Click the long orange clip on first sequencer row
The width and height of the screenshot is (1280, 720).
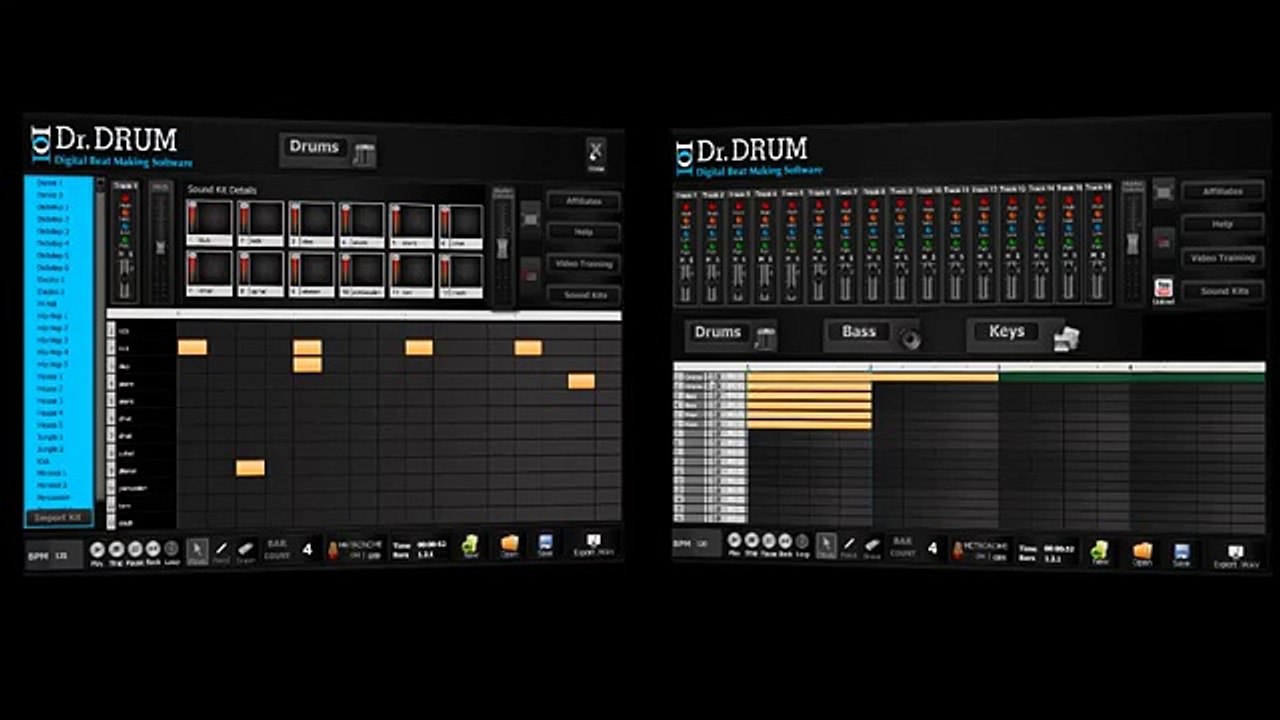[873, 377]
